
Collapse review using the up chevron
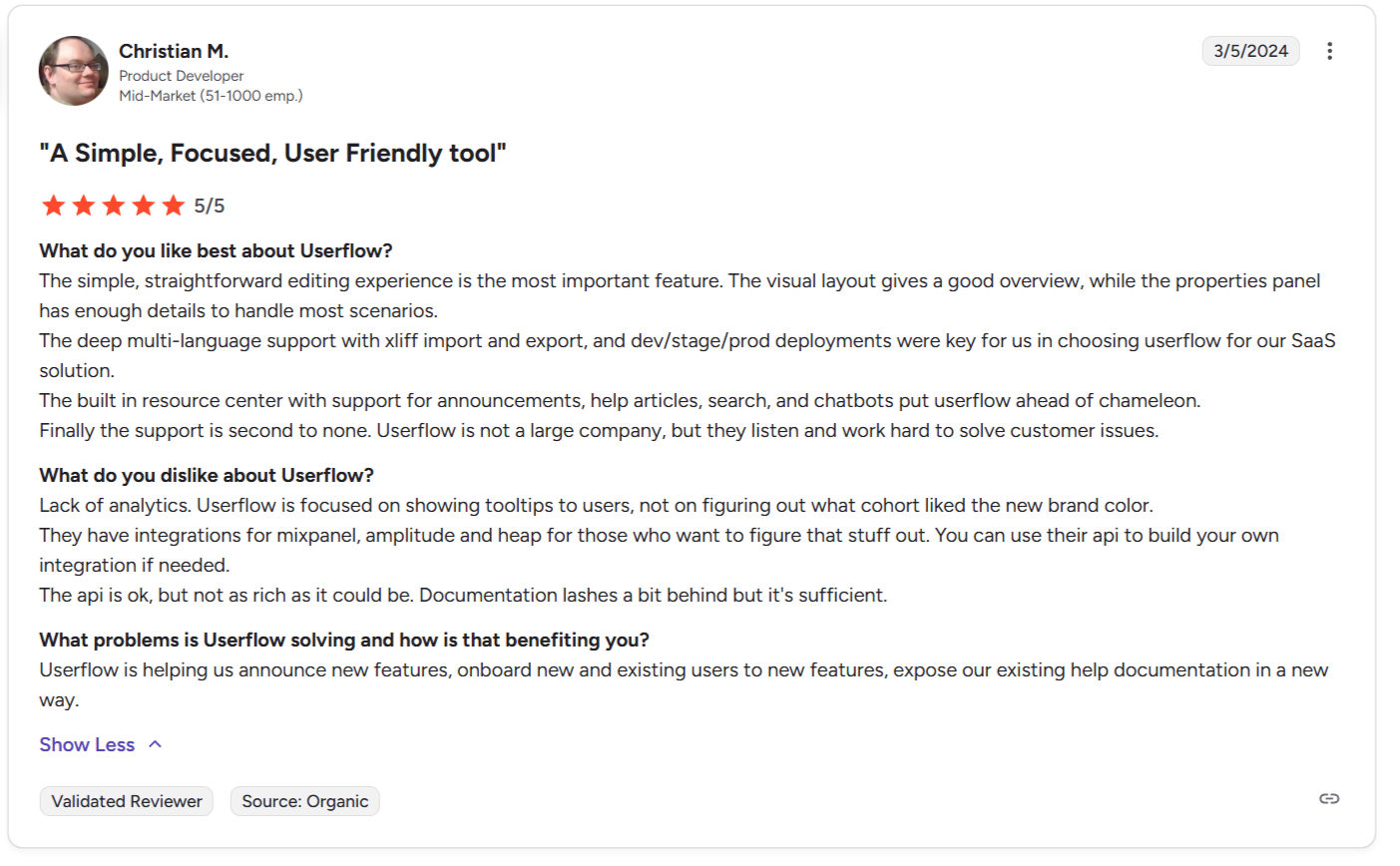click(155, 744)
